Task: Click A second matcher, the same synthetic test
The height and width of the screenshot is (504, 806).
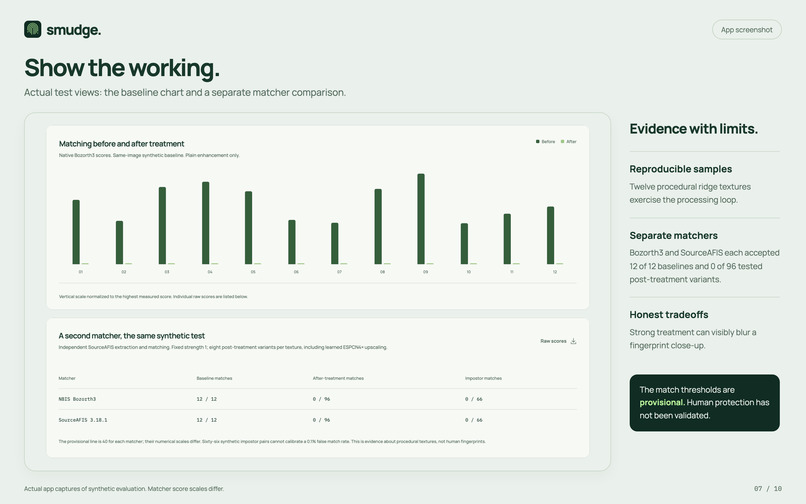Action: point(132,336)
